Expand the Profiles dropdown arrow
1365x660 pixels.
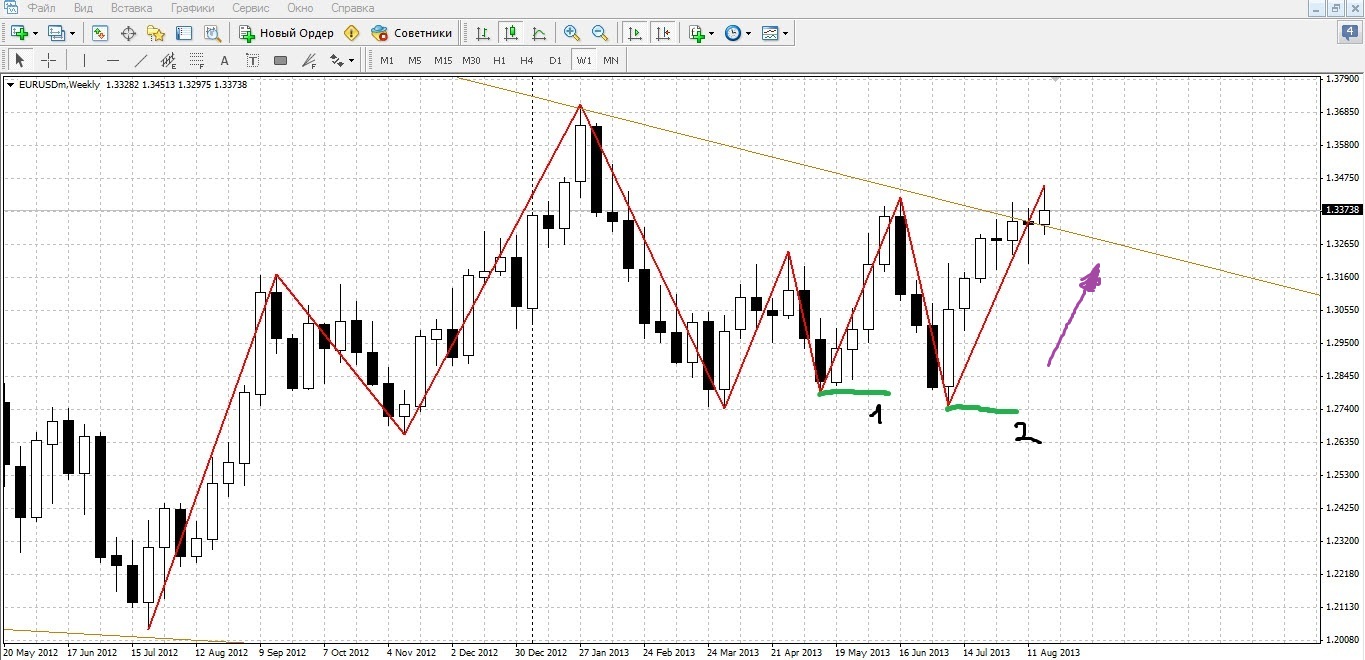(x=72, y=33)
